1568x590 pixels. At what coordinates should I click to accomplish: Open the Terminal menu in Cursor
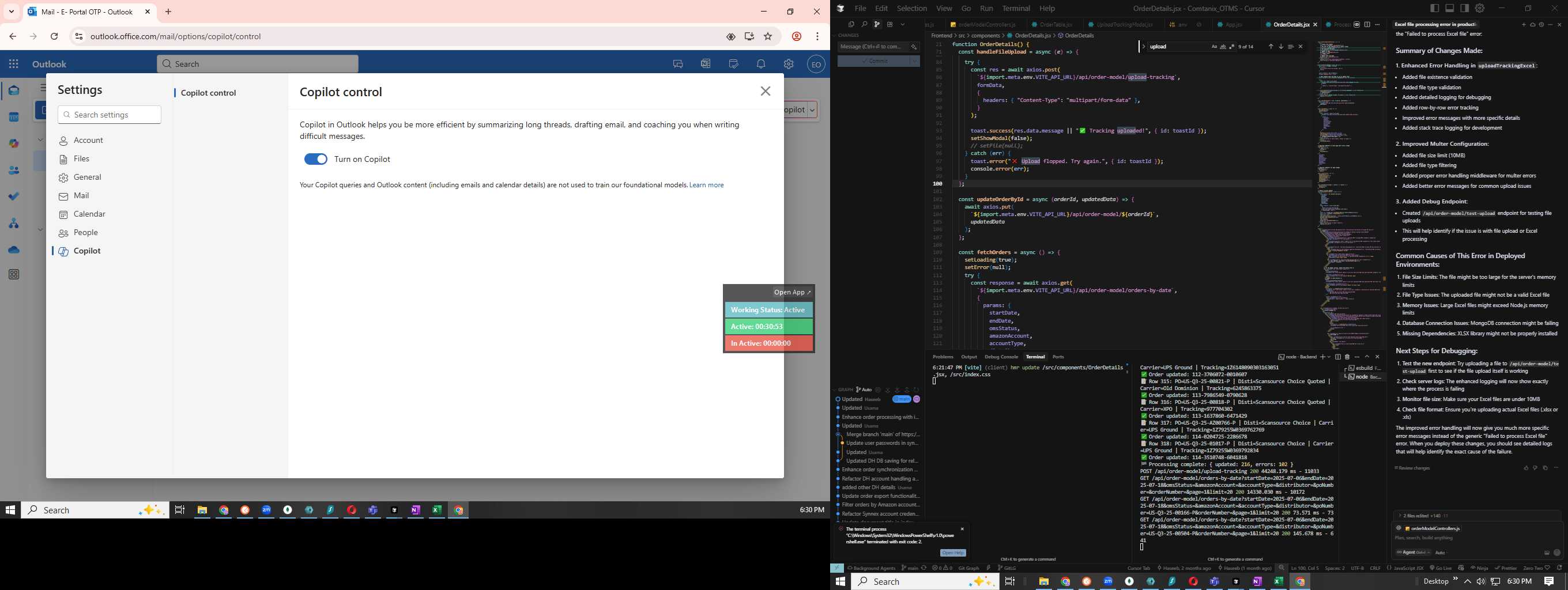(1016, 9)
